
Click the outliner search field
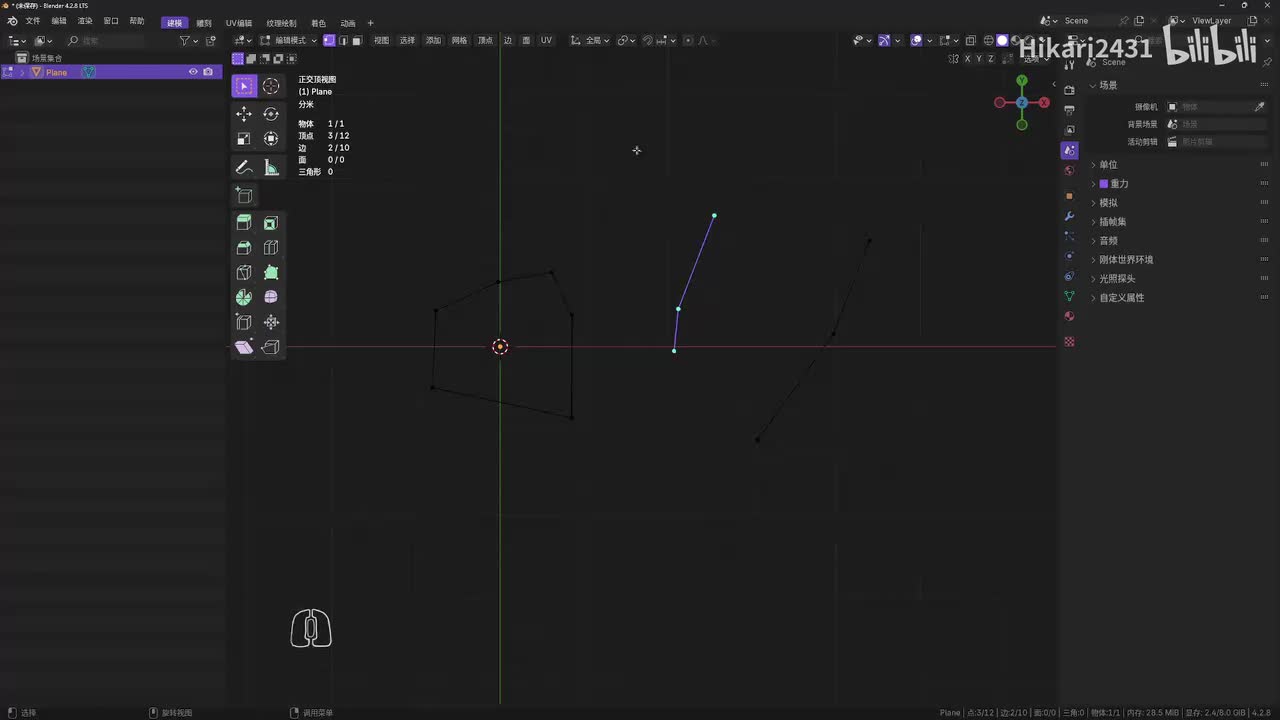pos(105,40)
